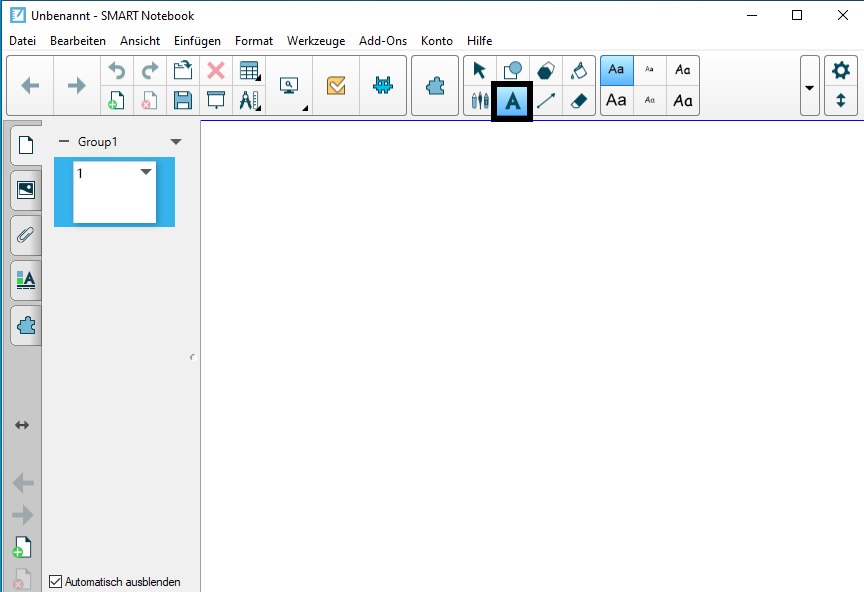Select the page 1 thumbnail
Viewport: 864px width, 592px height.
click(x=114, y=193)
